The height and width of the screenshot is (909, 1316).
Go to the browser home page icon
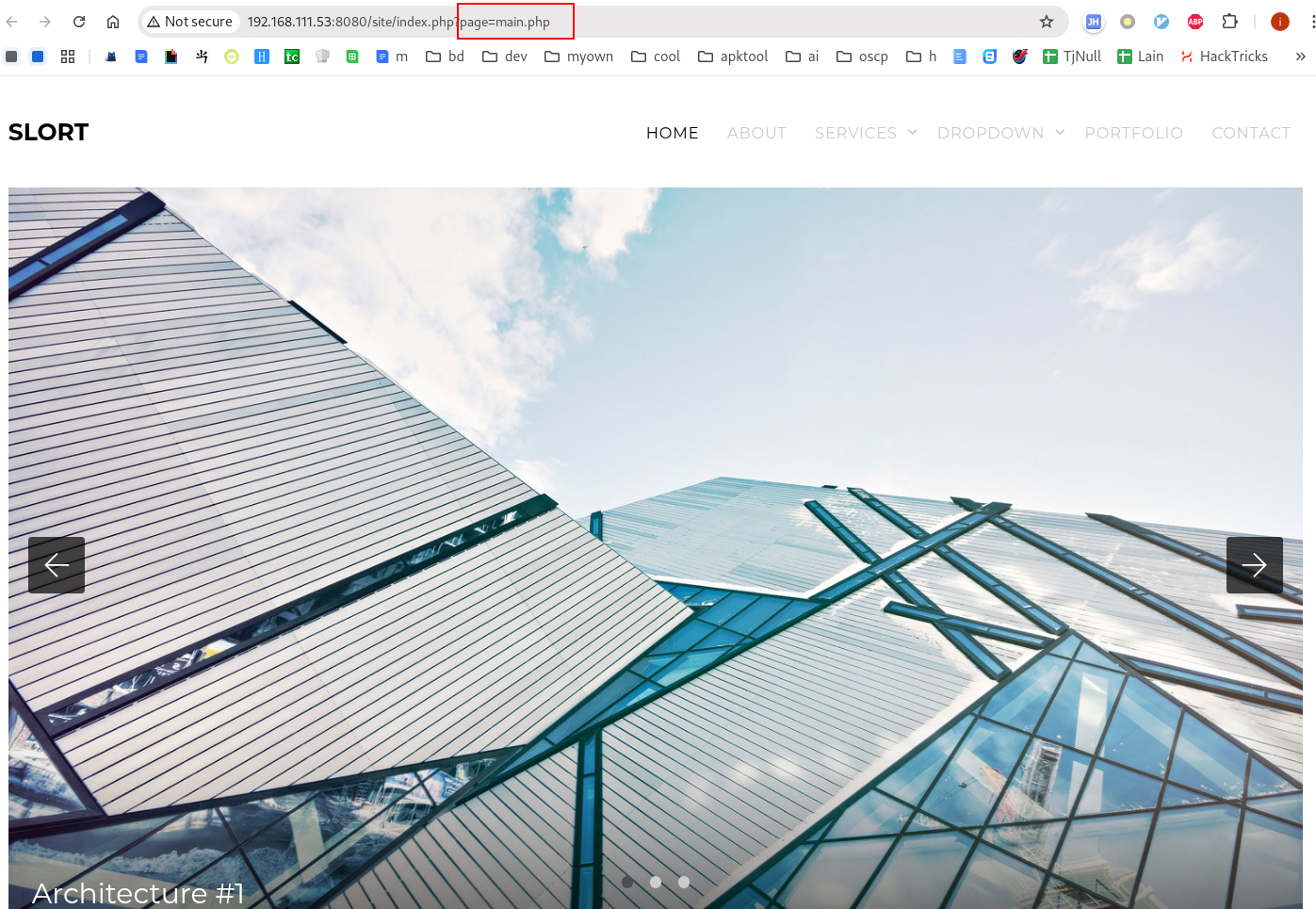click(113, 22)
